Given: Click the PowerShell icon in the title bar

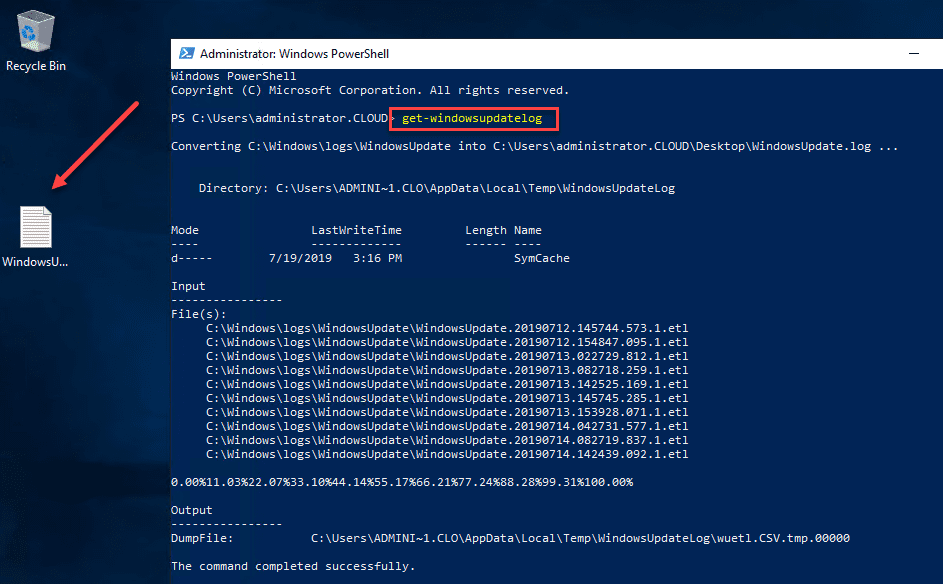Looking at the screenshot, I should pos(188,53).
